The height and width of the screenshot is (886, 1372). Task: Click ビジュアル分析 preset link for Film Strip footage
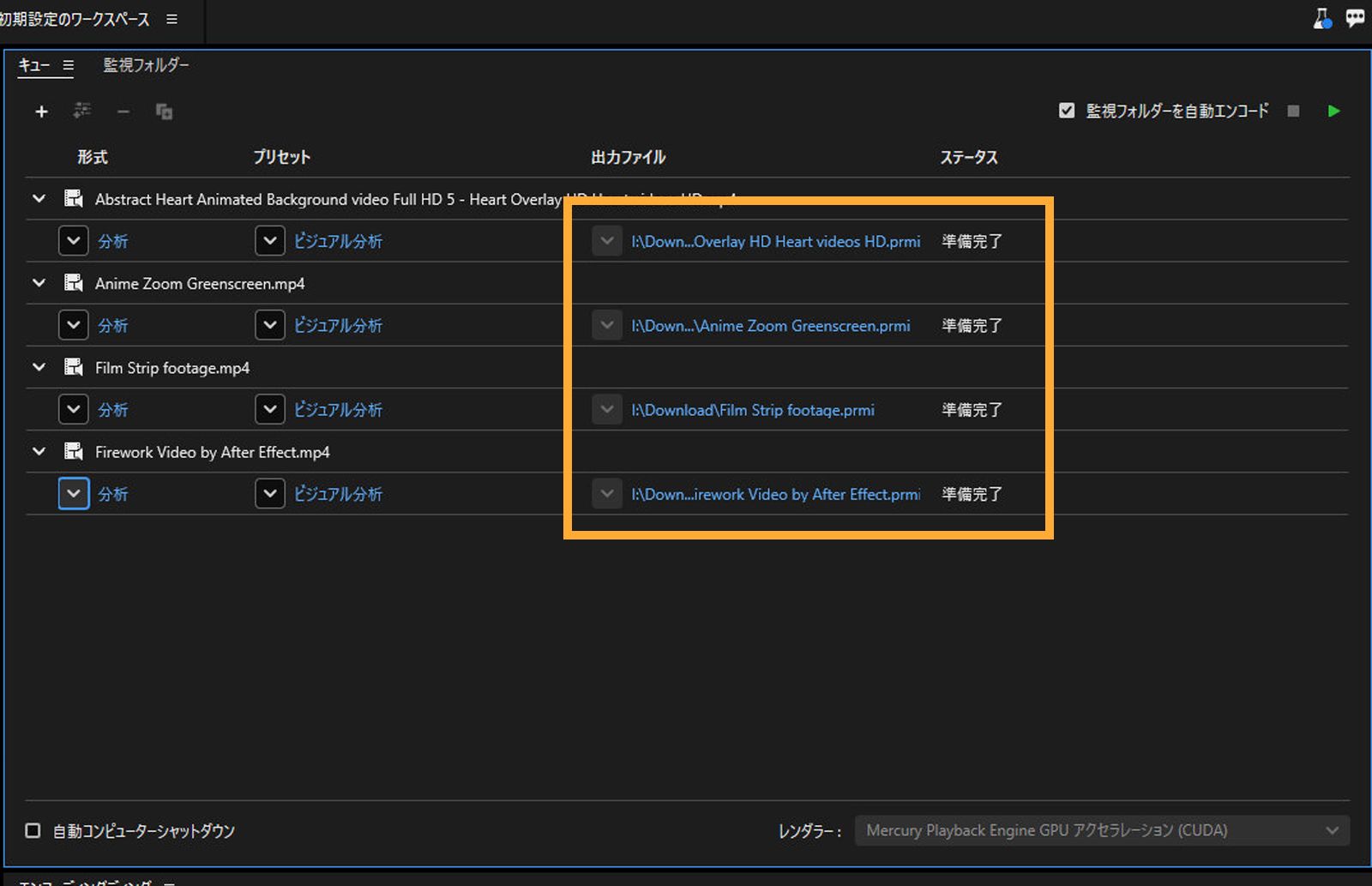[x=339, y=410]
